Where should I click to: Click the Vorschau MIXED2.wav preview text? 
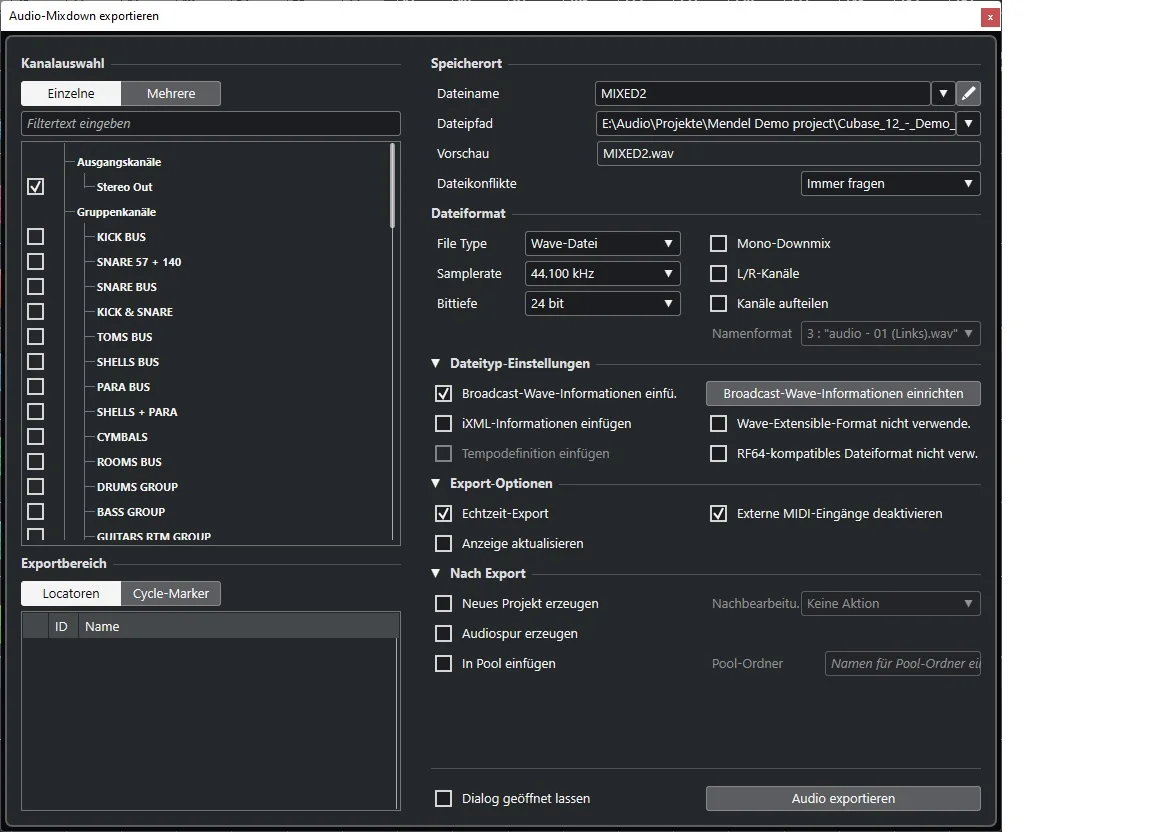(x=638, y=154)
